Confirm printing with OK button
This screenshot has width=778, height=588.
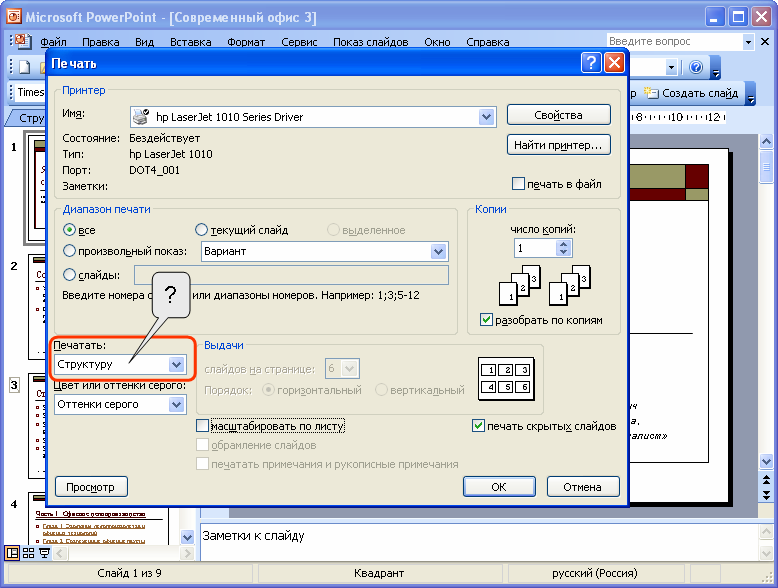pyautogui.click(x=499, y=487)
